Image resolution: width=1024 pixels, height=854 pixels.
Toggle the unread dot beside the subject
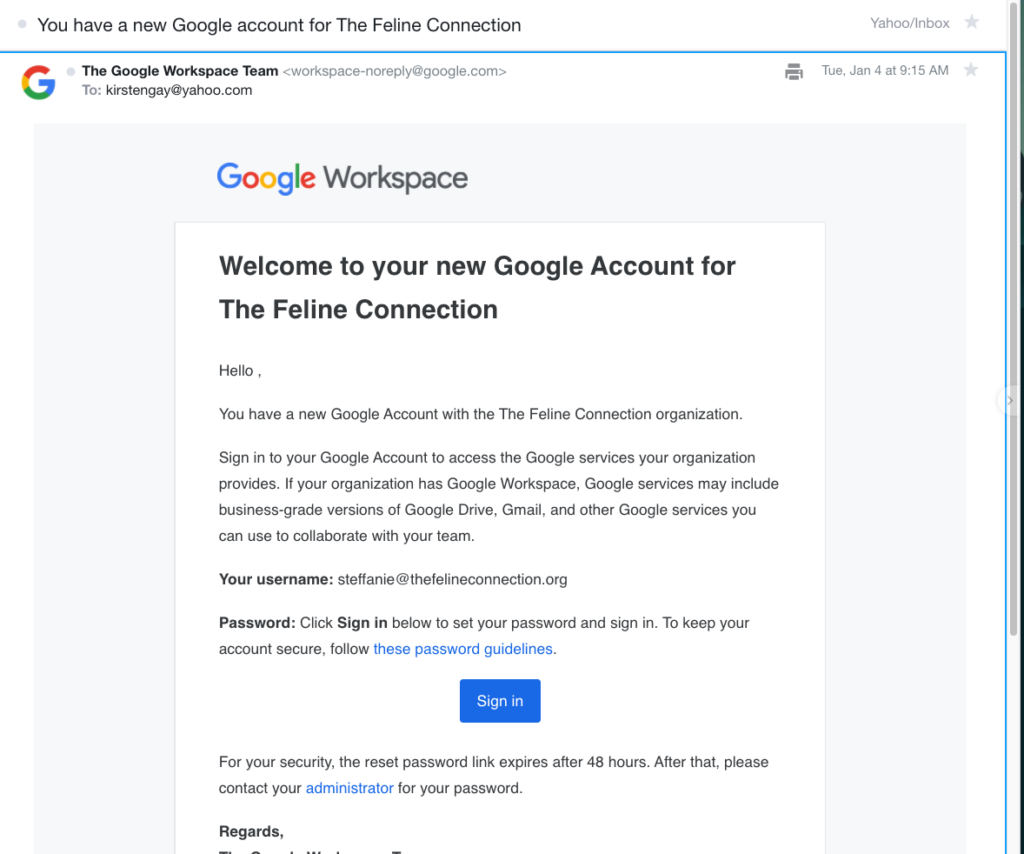[22, 24]
